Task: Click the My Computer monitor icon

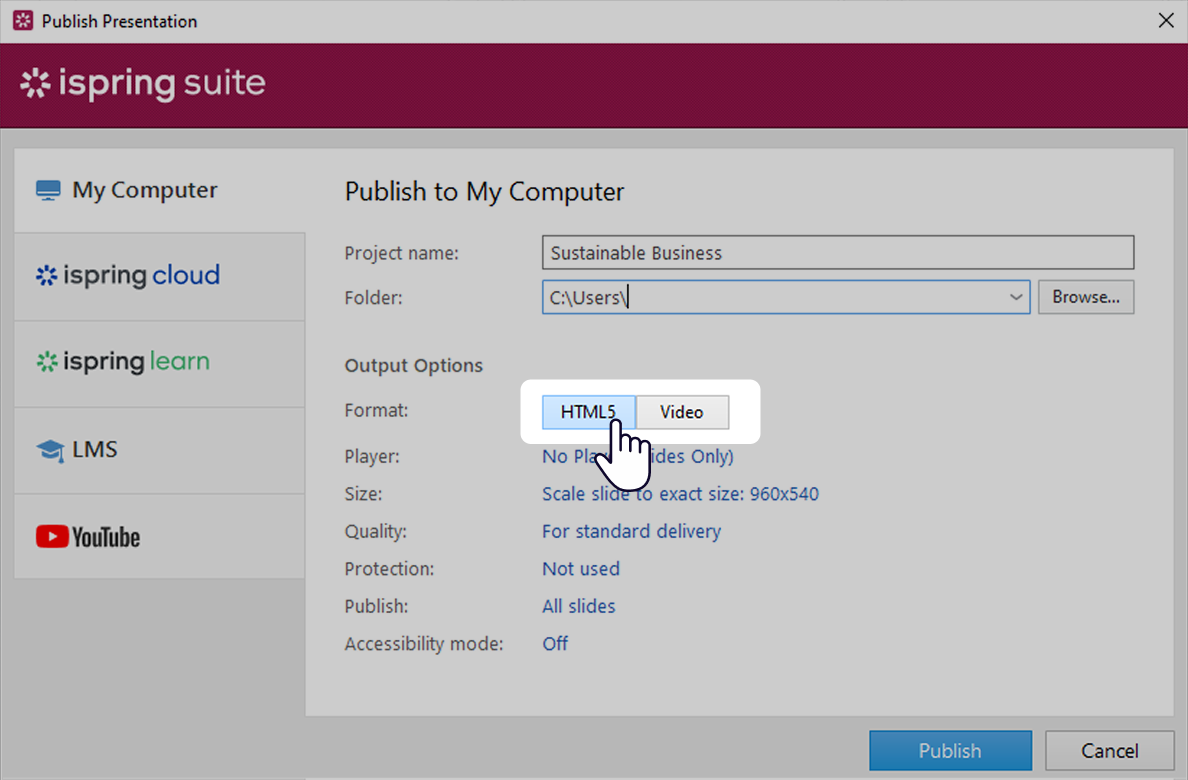Action: click(47, 189)
